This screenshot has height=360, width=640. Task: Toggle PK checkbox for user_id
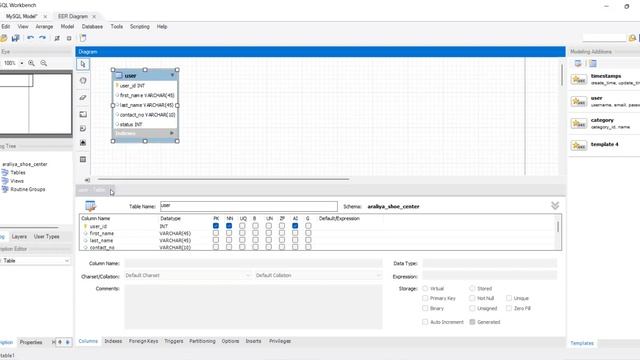[x=216, y=226]
